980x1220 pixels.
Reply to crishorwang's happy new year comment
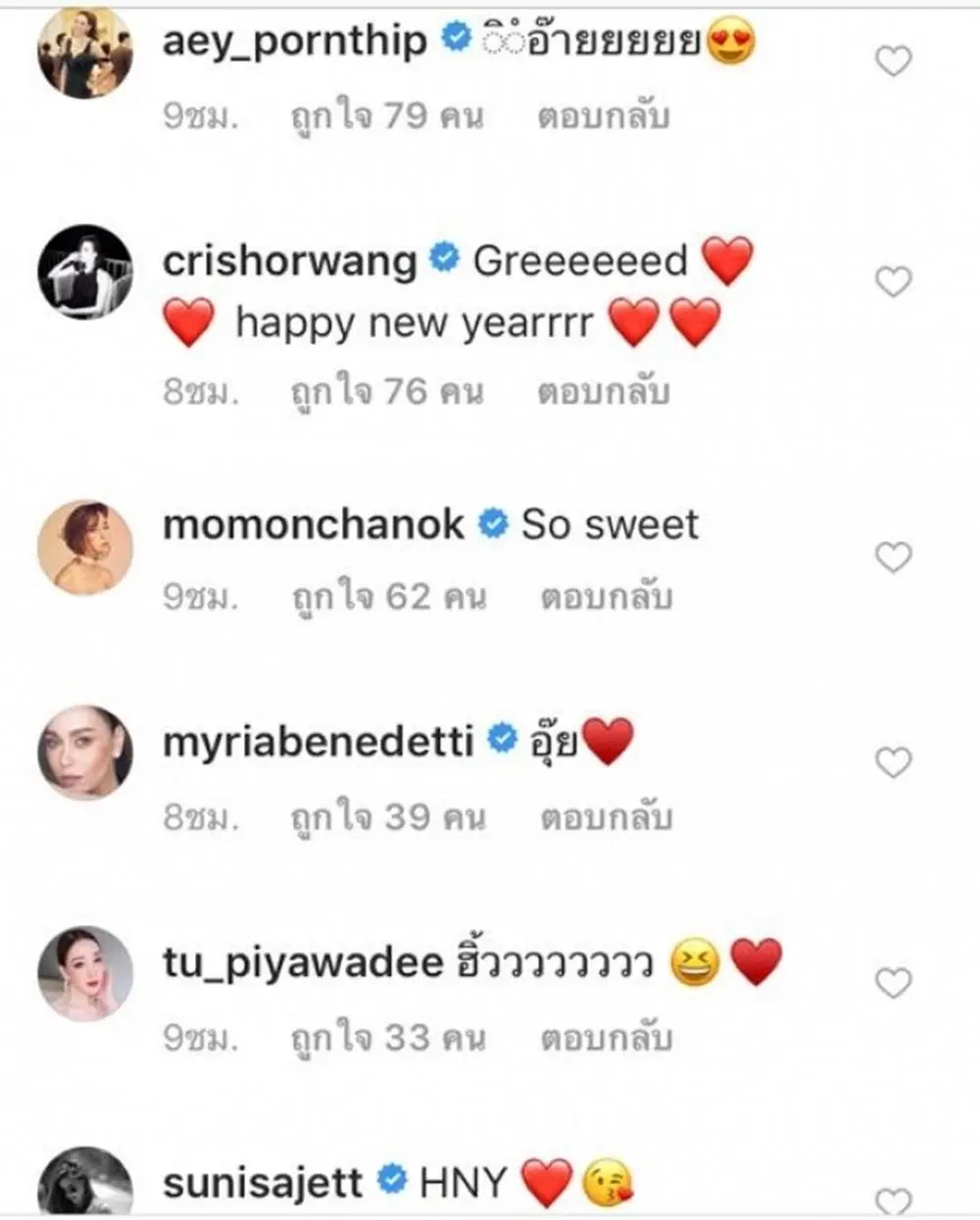(603, 392)
